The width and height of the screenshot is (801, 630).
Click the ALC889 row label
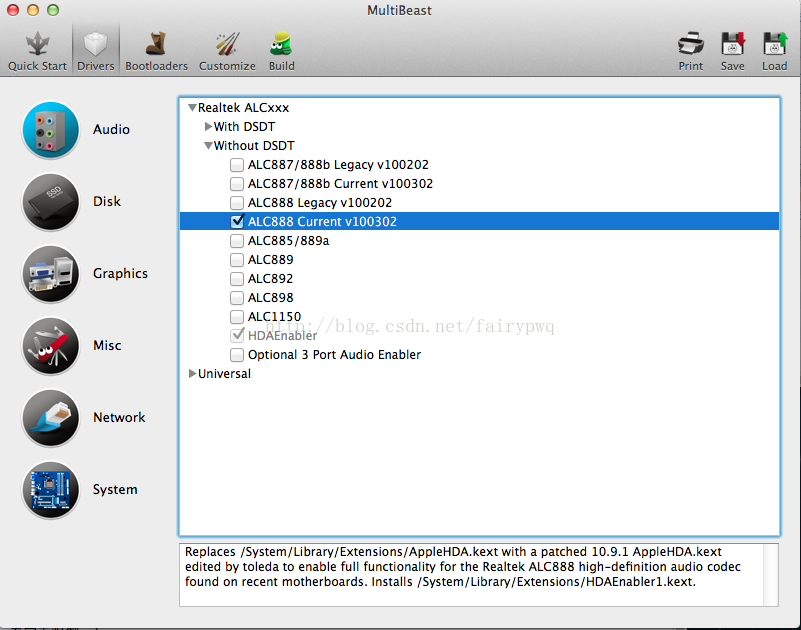270,260
